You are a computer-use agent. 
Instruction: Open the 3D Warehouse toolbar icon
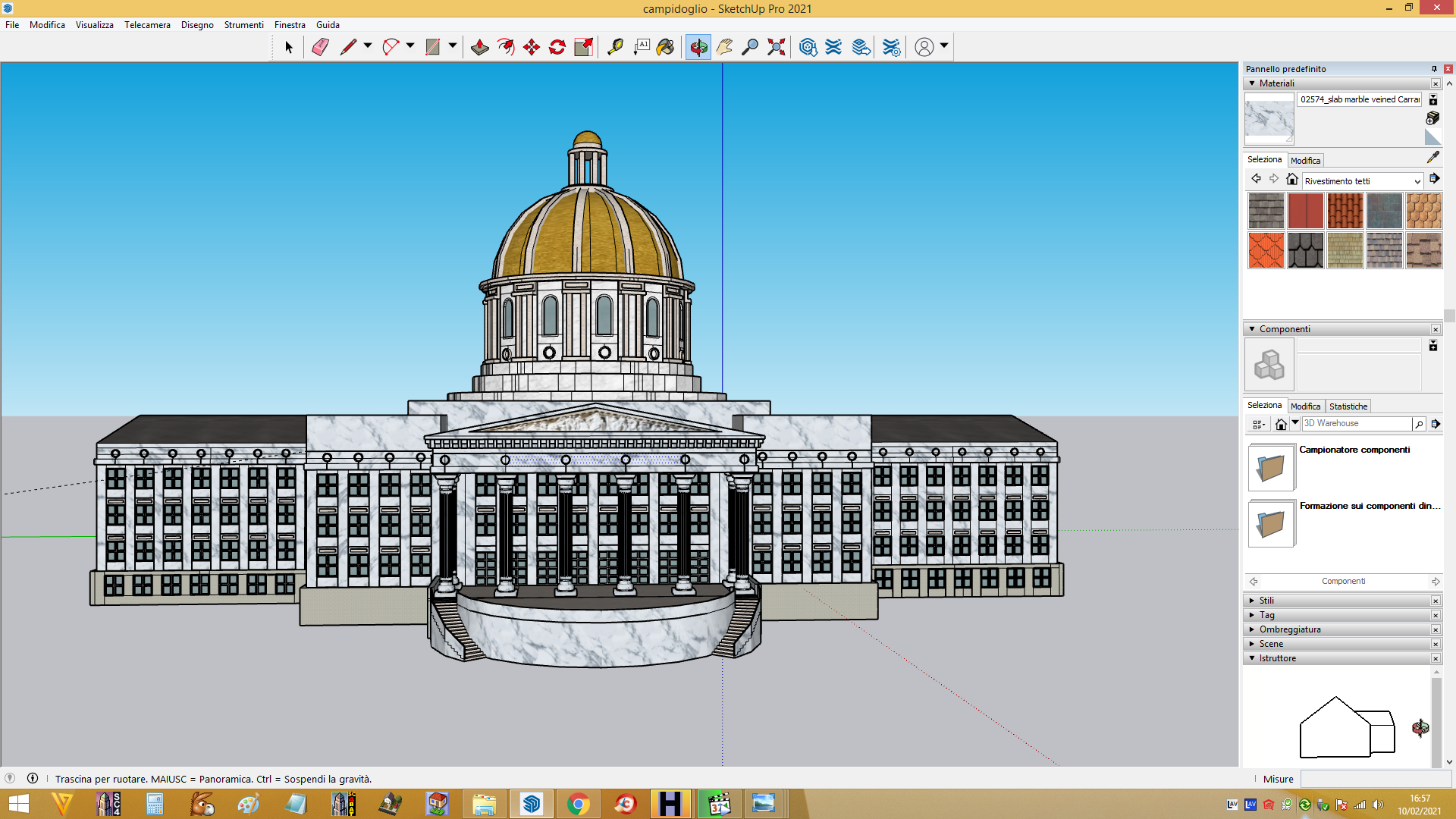(x=808, y=47)
